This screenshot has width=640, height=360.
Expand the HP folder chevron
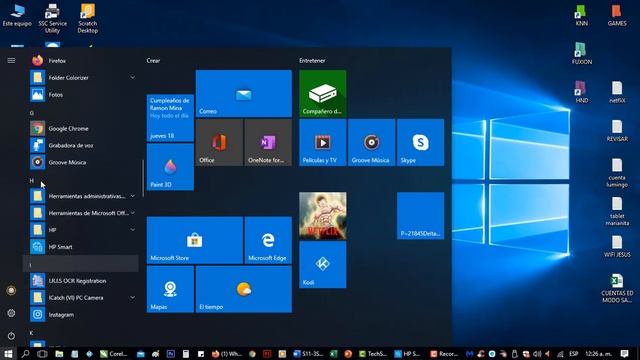pos(132,230)
